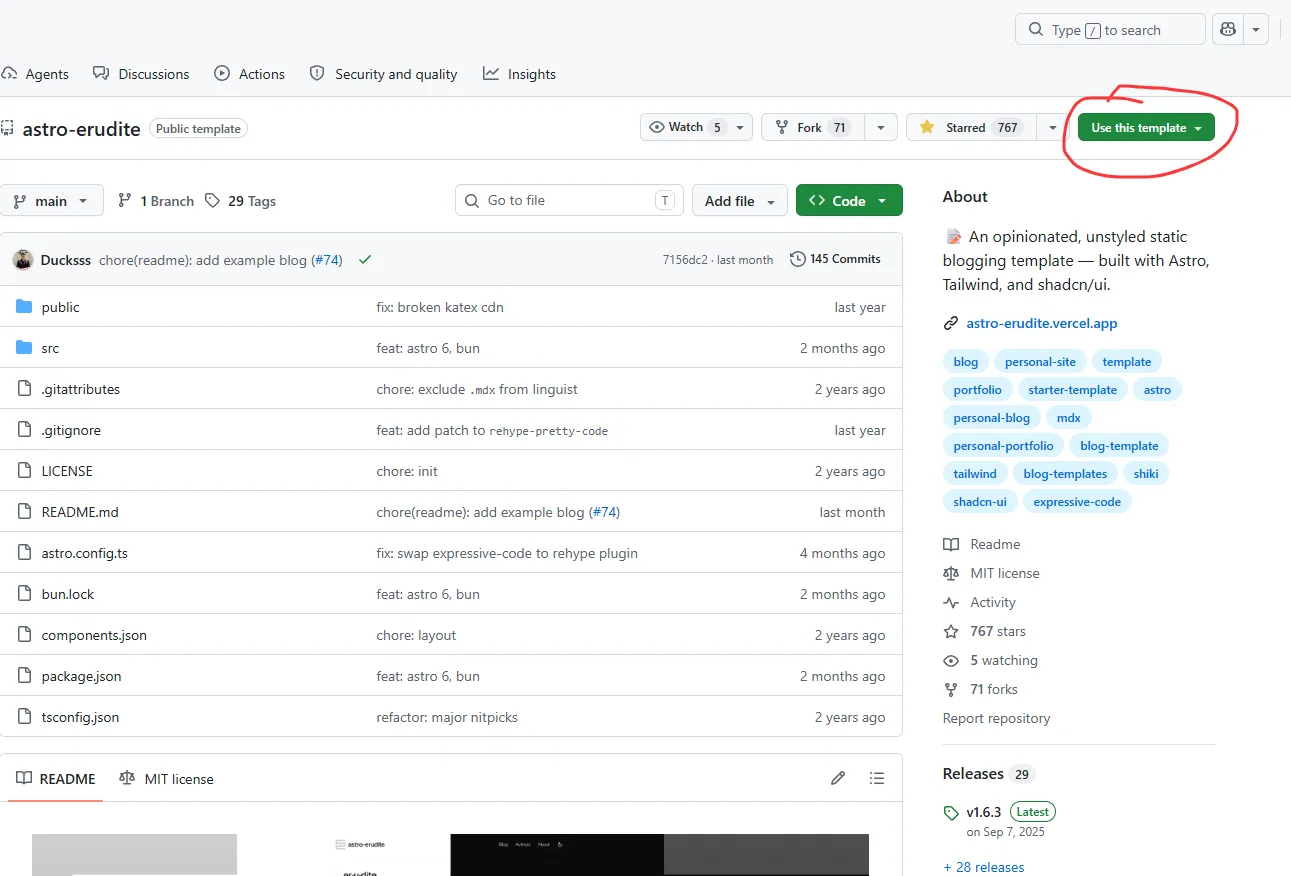Open the astro.config.ts file link
This screenshot has height=876, width=1291.
[x=85, y=553]
